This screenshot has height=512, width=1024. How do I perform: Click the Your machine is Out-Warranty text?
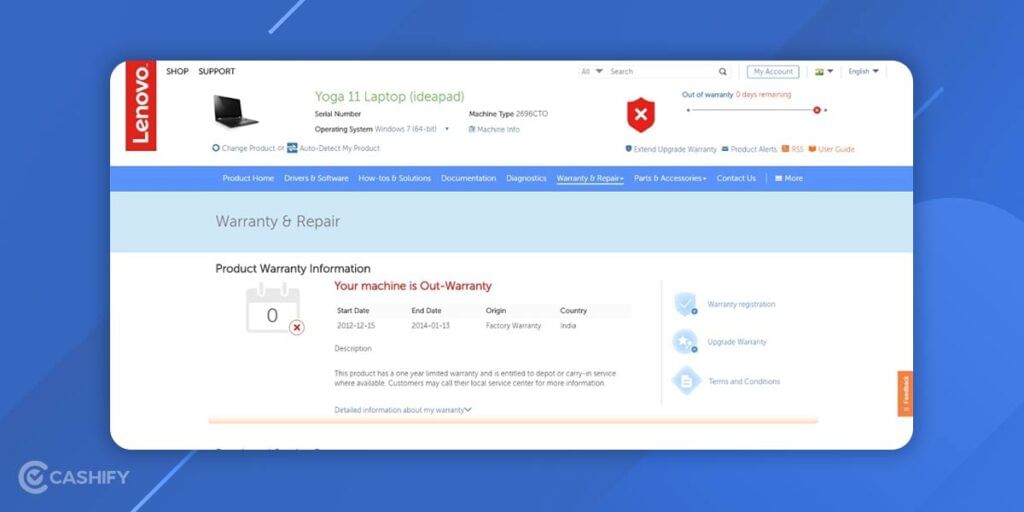pos(413,286)
